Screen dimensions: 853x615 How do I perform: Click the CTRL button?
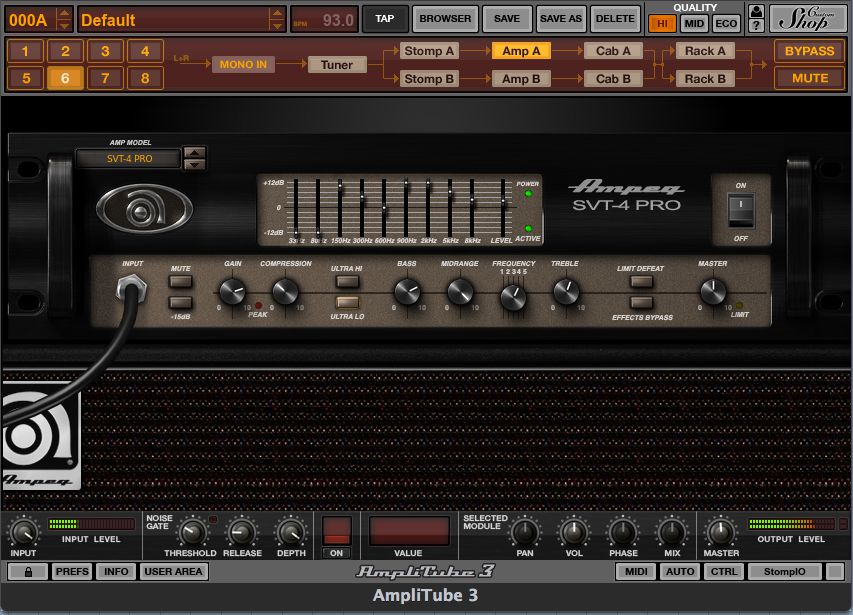(x=724, y=571)
